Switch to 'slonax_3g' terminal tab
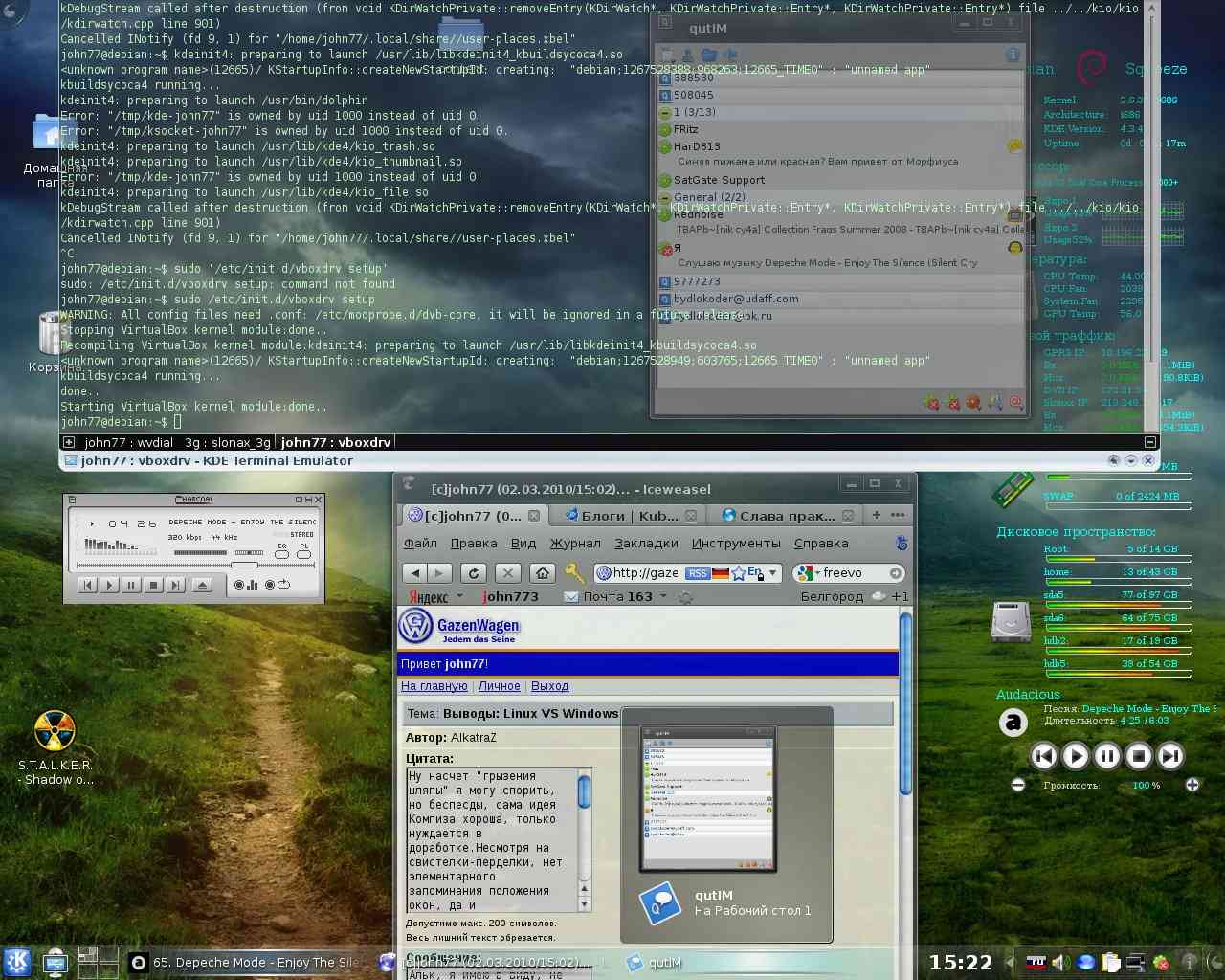1225x980 pixels. coord(228,442)
